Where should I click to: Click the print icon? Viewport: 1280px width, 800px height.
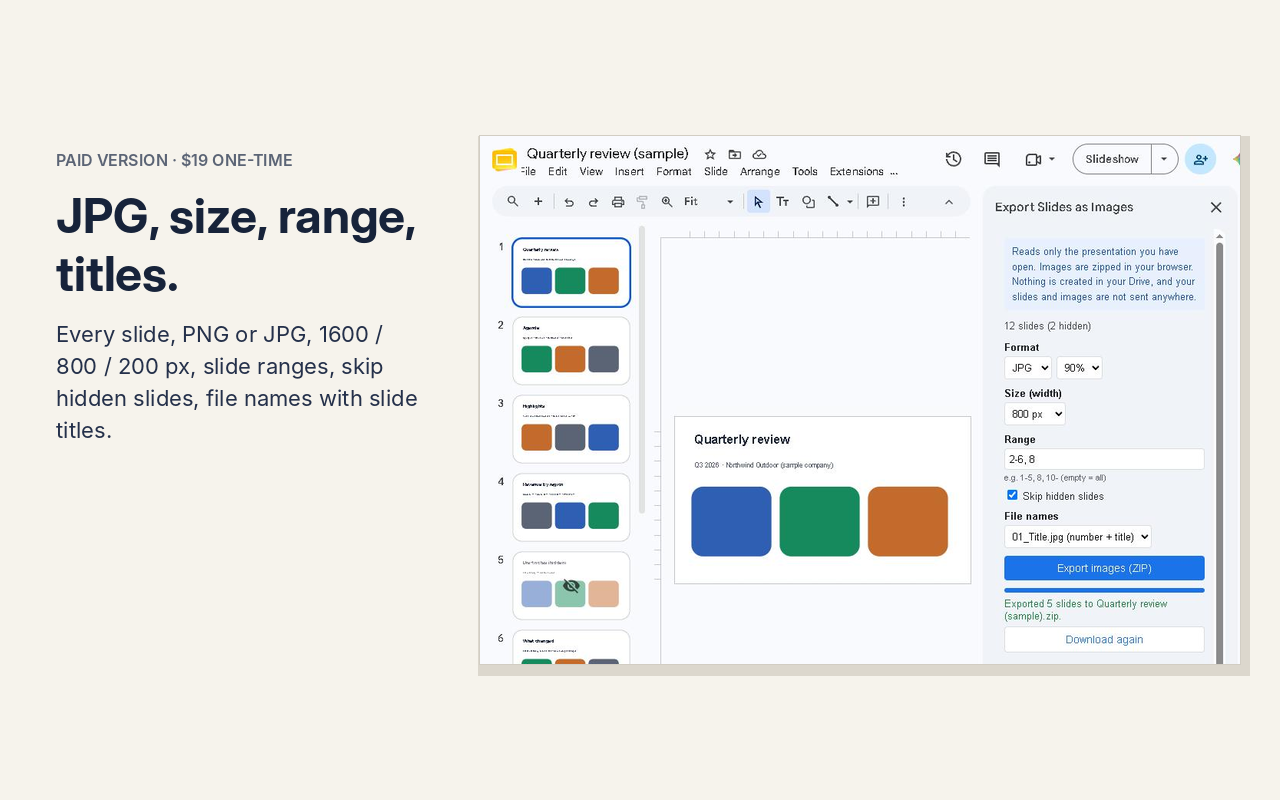tap(618, 202)
